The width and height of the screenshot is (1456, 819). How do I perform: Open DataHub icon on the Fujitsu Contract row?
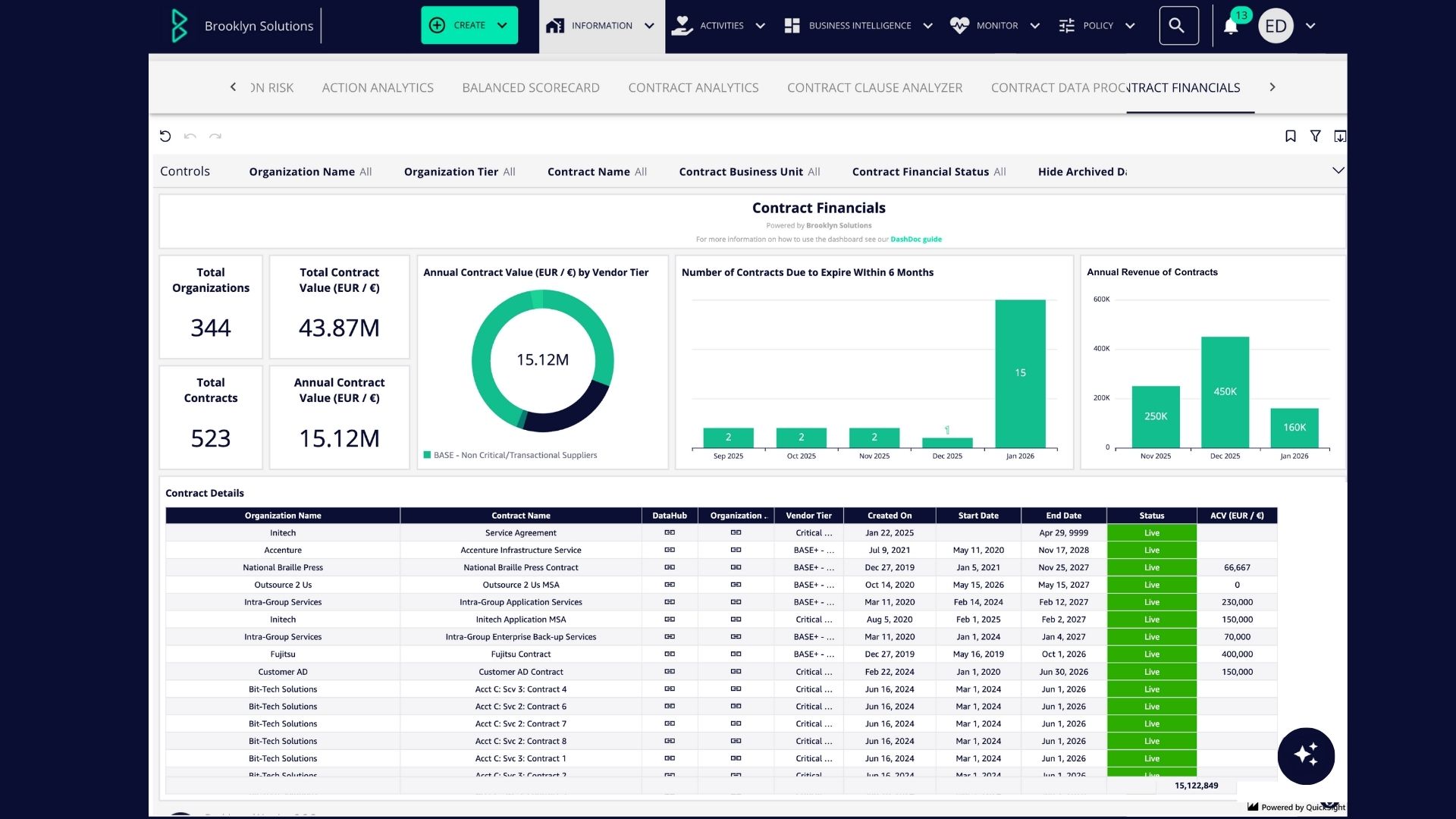pos(670,654)
